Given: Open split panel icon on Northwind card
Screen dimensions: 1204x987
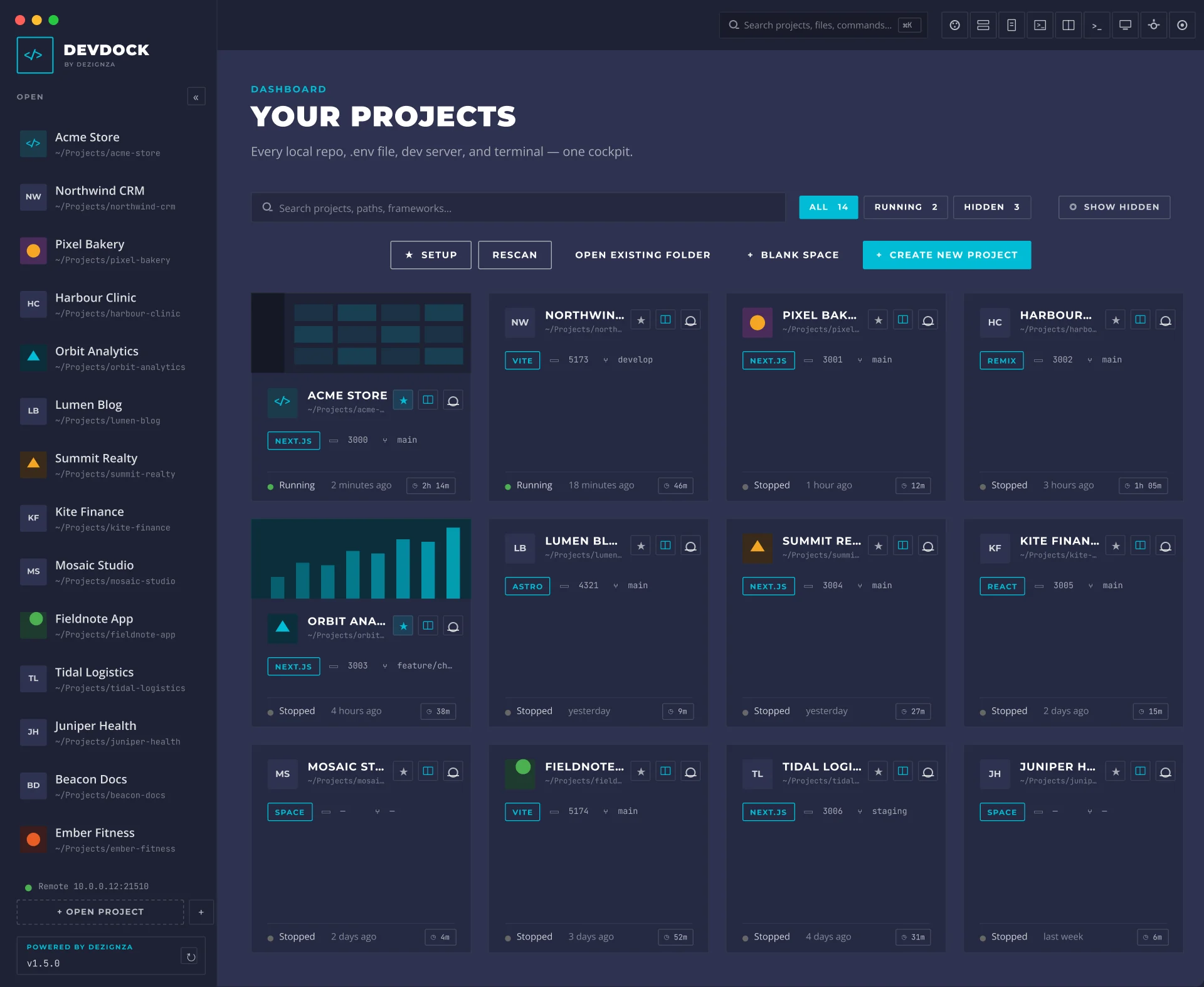Looking at the screenshot, I should pyautogui.click(x=665, y=320).
